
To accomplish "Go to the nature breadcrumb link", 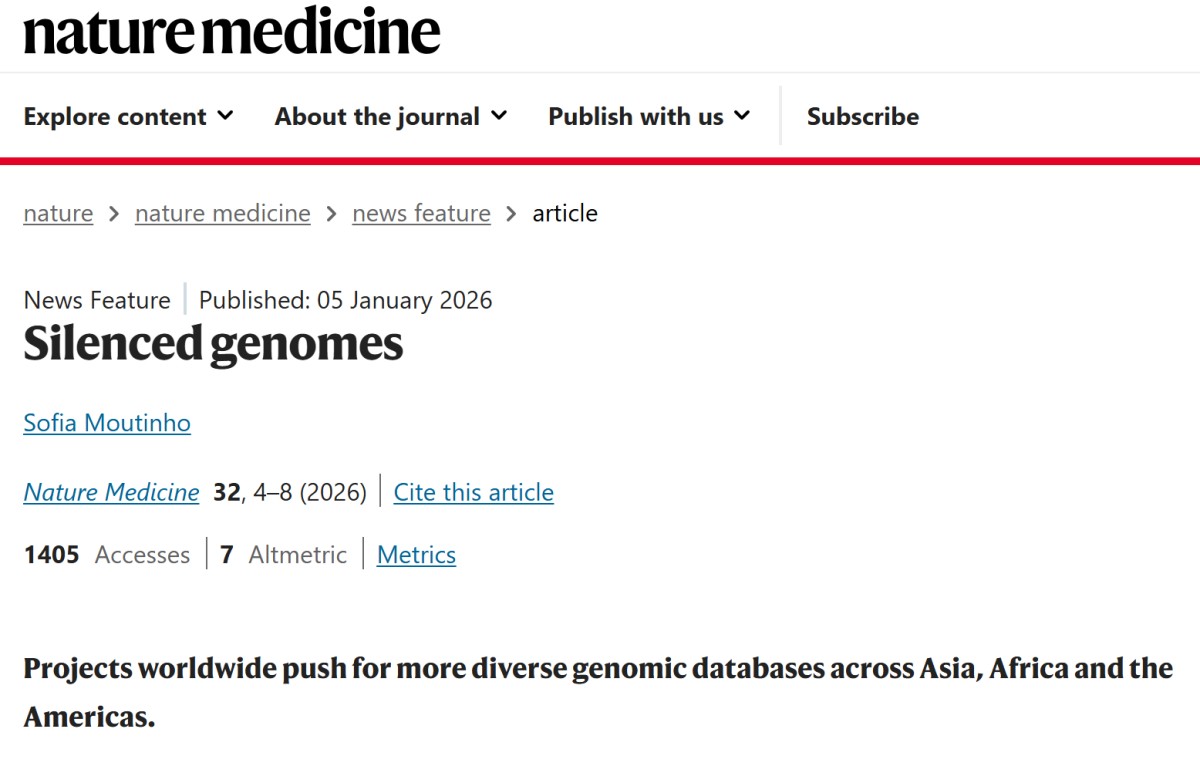I will tap(58, 213).
